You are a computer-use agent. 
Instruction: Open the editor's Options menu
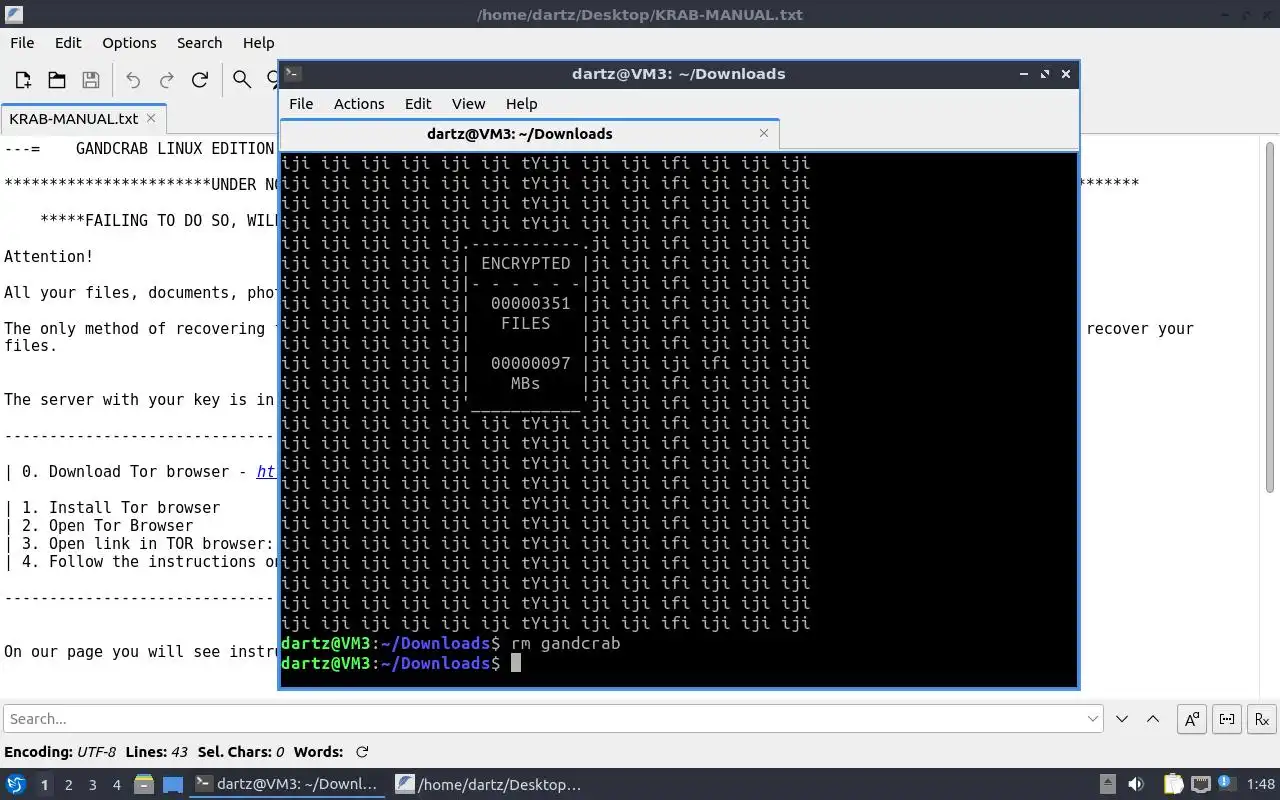pos(129,43)
